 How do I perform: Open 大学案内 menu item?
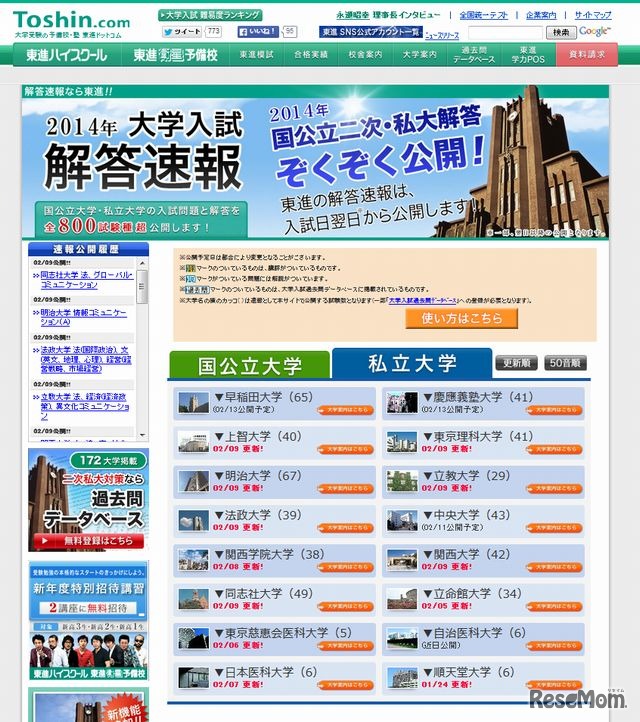click(419, 55)
